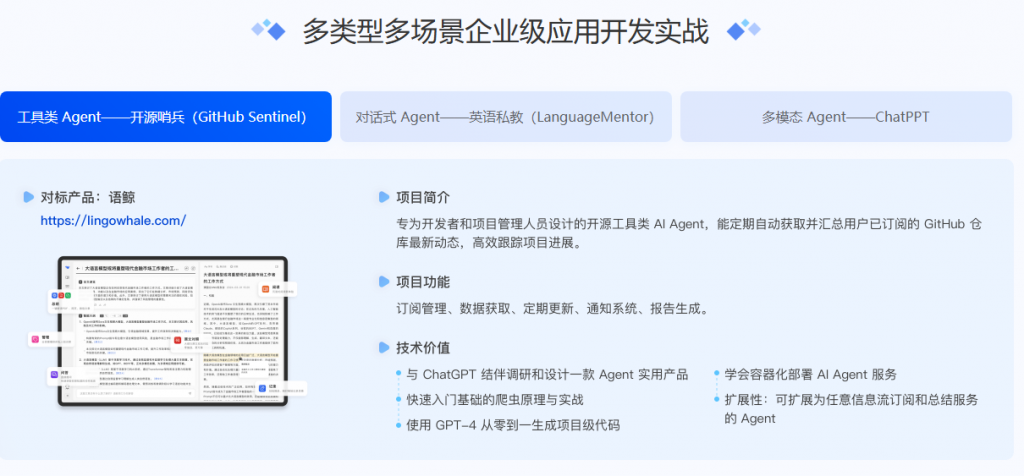
Task: Open the https://lingowhale.com/ link
Action: point(113,221)
